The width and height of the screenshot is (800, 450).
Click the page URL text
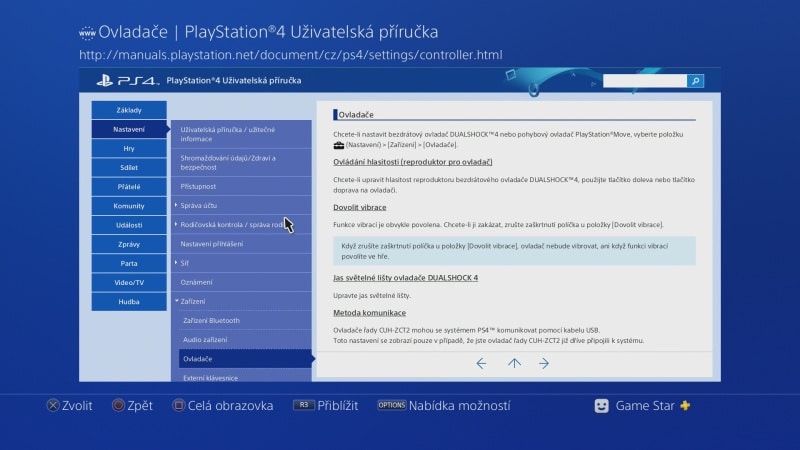[291, 55]
